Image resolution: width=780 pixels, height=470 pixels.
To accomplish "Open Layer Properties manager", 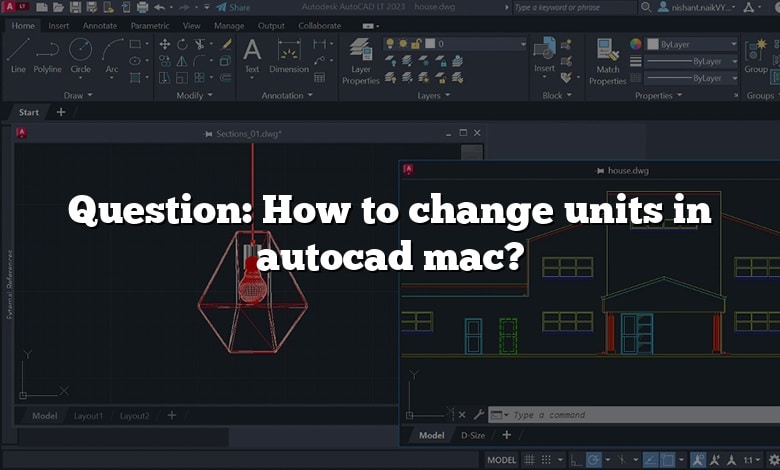I will pos(360,60).
